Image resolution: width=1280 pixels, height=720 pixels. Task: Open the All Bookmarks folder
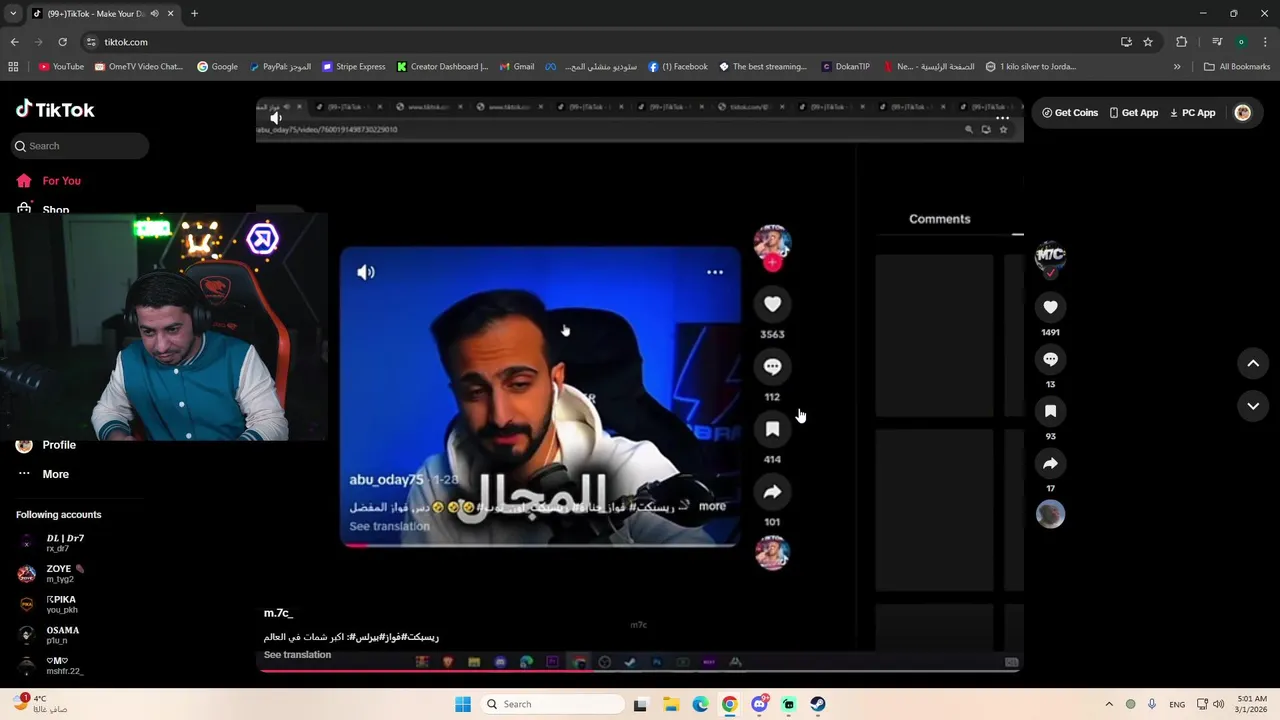(1237, 67)
